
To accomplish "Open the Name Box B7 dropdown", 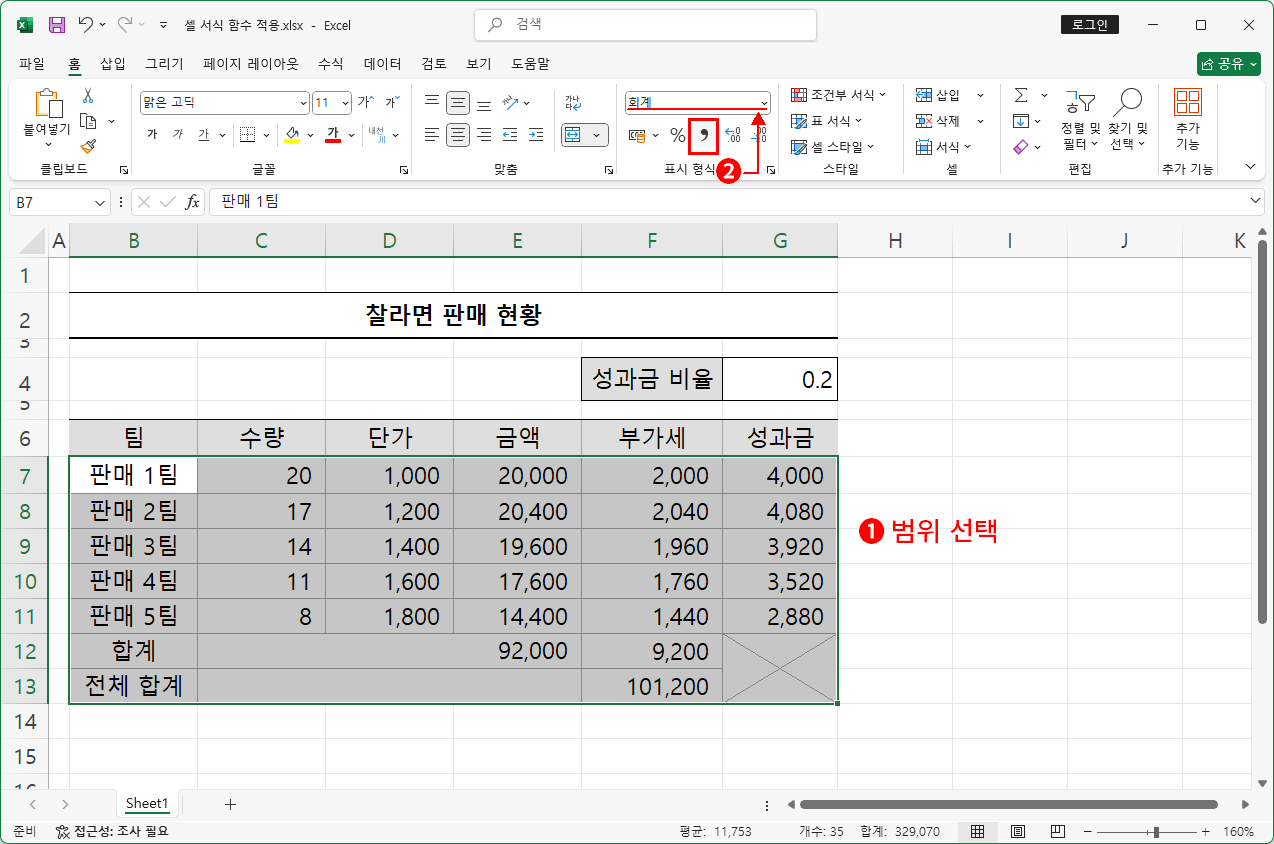I will (x=100, y=202).
